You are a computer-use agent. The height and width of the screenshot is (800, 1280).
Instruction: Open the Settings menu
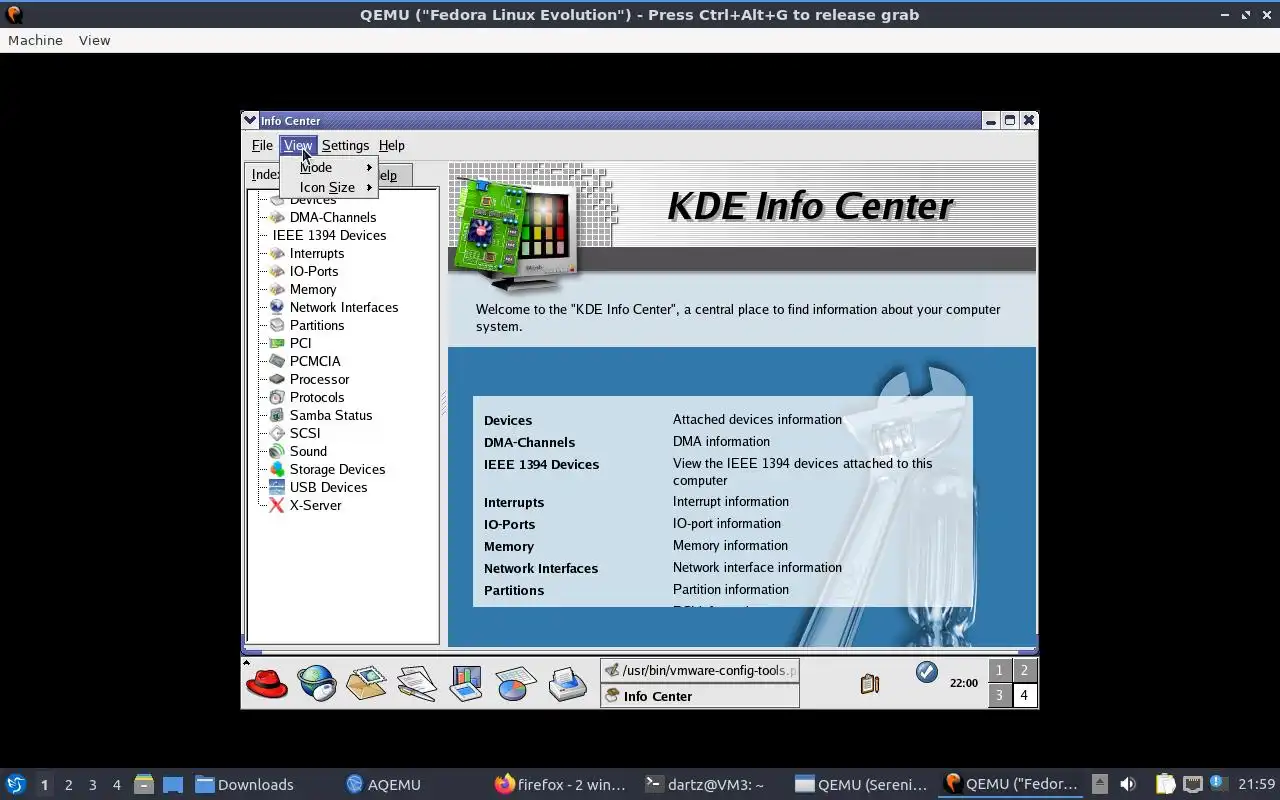click(345, 145)
